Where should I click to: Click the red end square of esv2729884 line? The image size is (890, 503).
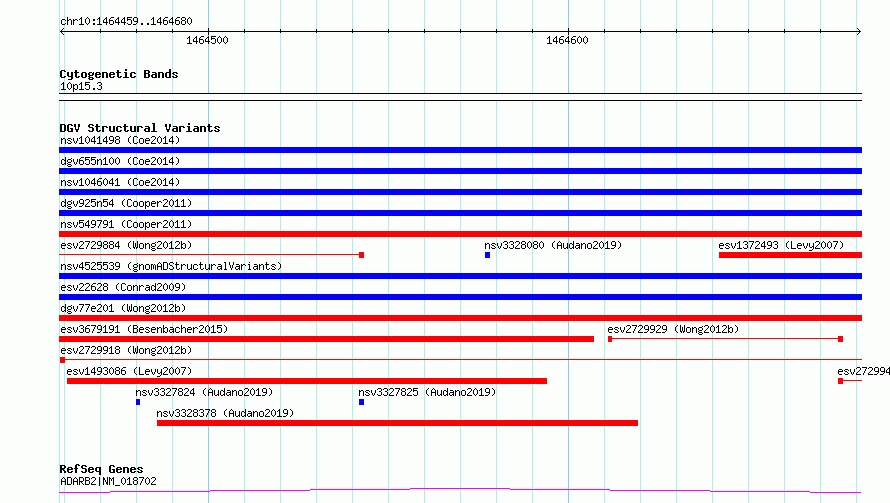coord(362,255)
